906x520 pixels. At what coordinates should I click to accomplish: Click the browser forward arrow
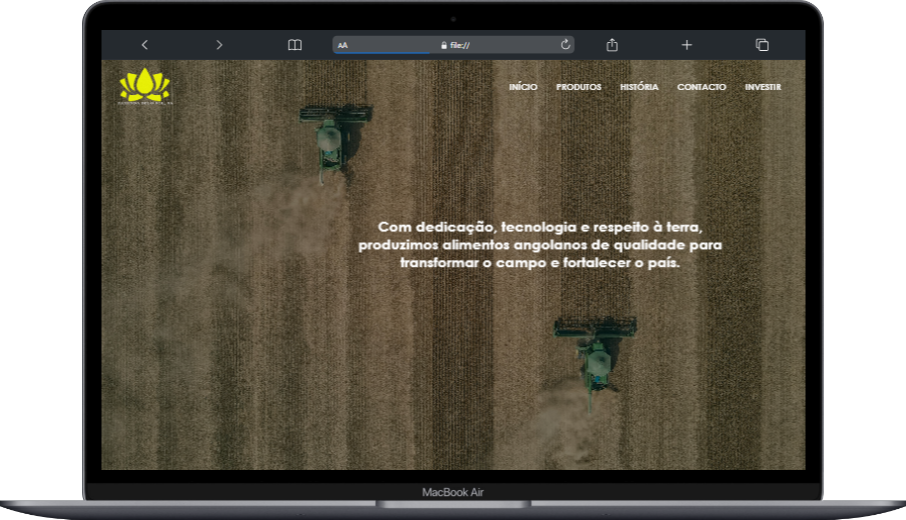click(x=219, y=45)
